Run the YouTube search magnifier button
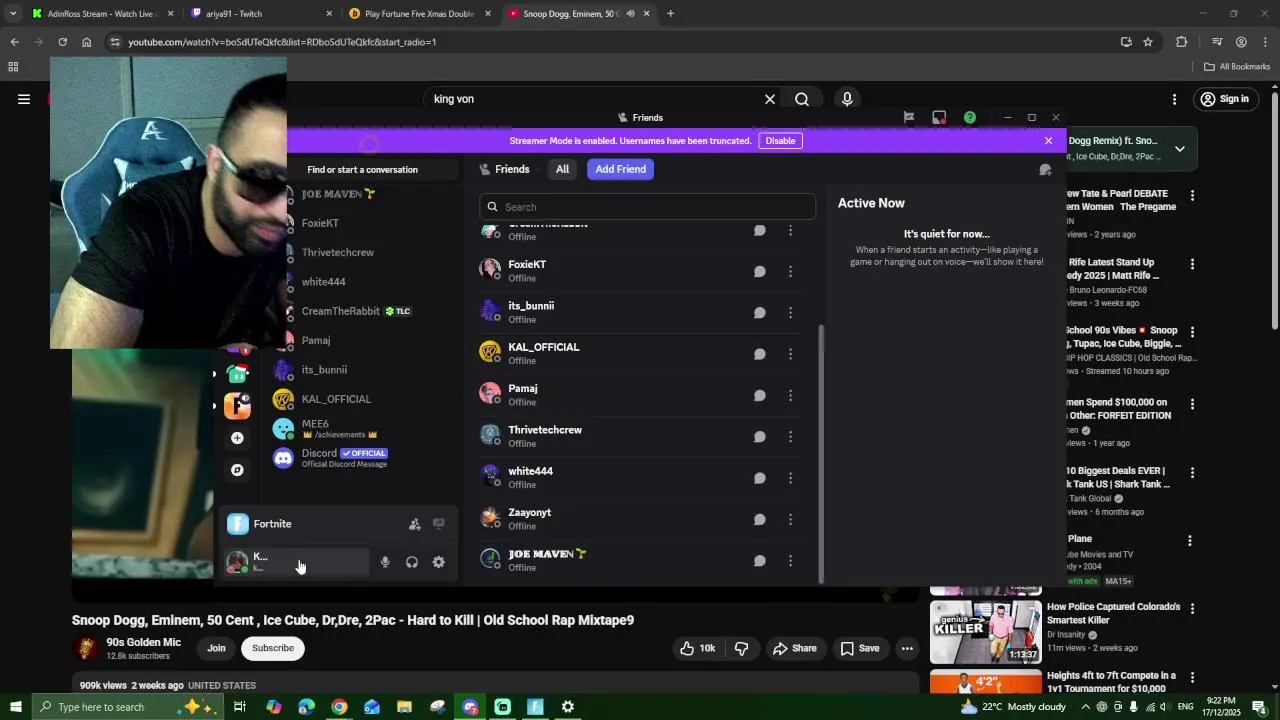The image size is (1280, 720). click(802, 99)
